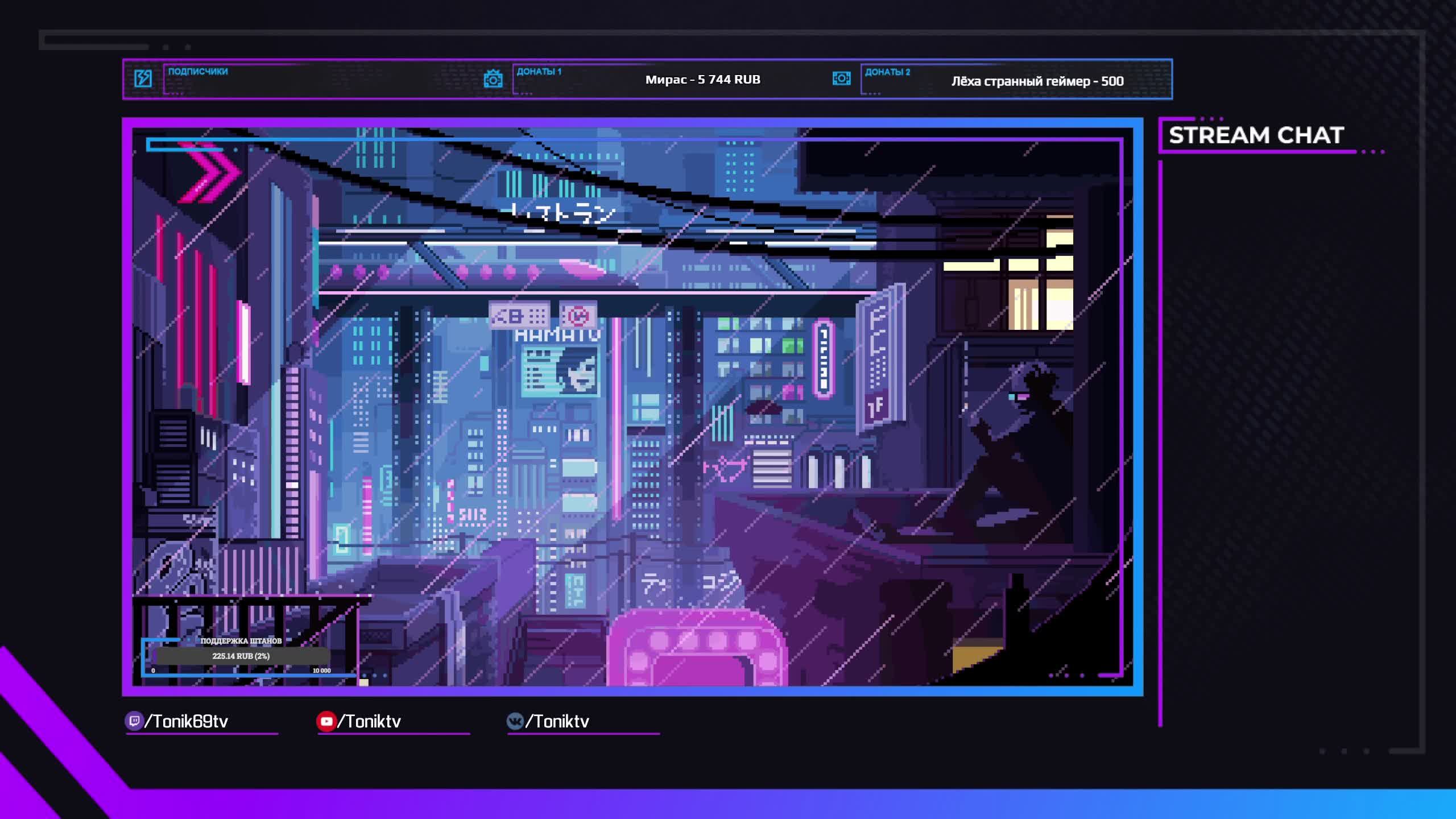Viewport: 1456px width, 819px height.
Task: Click the STREAM CHAT header
Action: 1256,135
